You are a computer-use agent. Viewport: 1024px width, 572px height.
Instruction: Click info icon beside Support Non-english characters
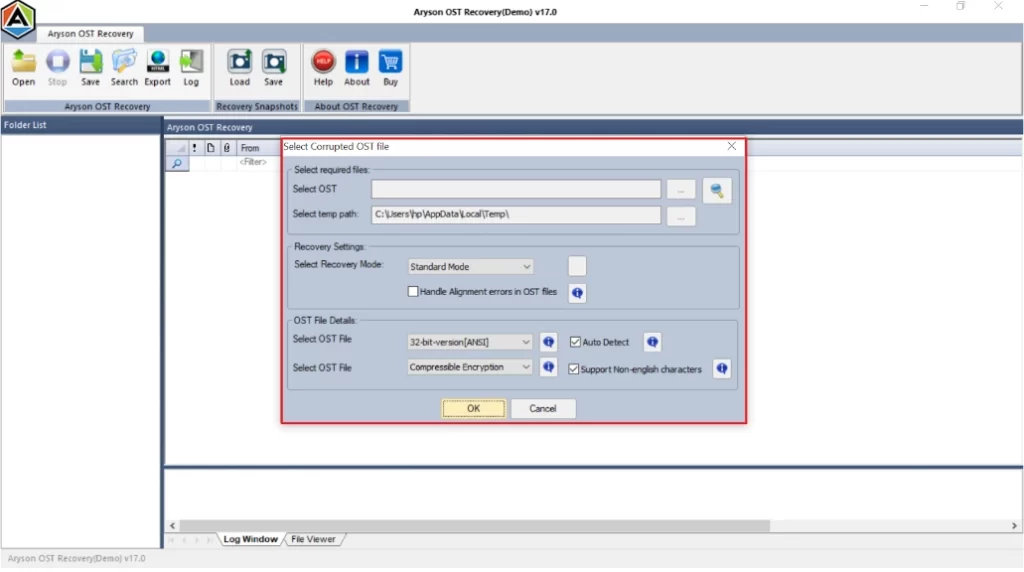722,369
